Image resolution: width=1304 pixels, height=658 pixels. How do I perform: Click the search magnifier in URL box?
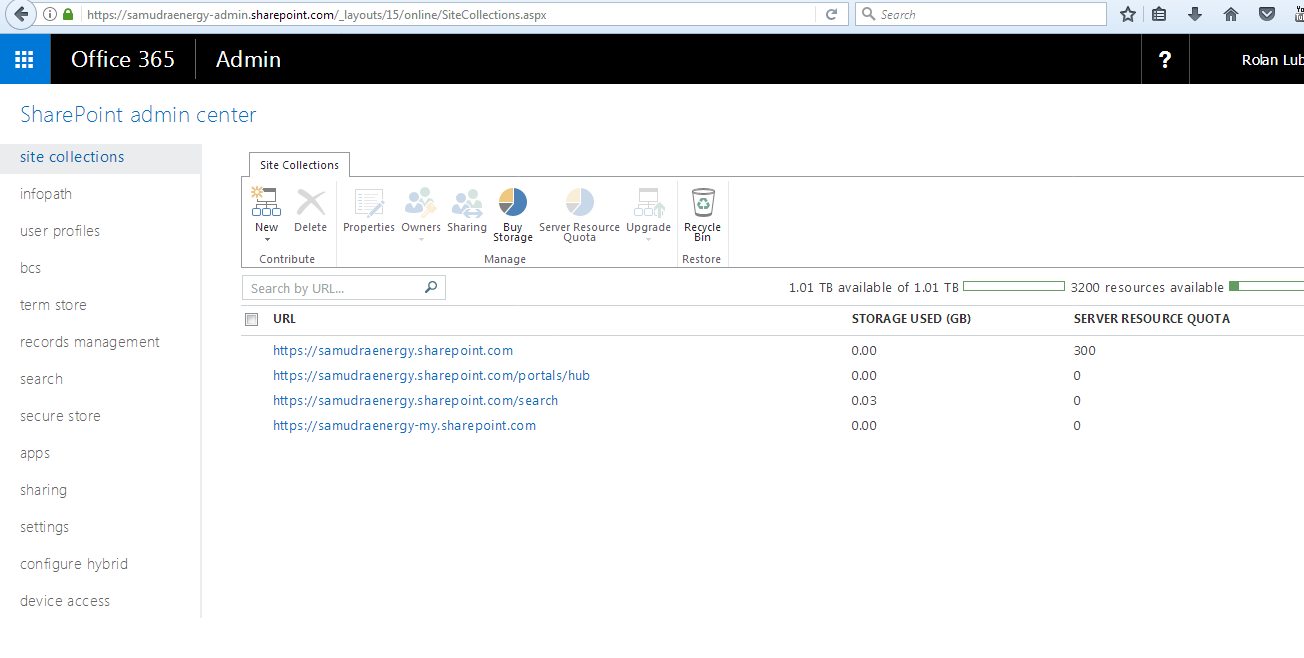(x=431, y=288)
